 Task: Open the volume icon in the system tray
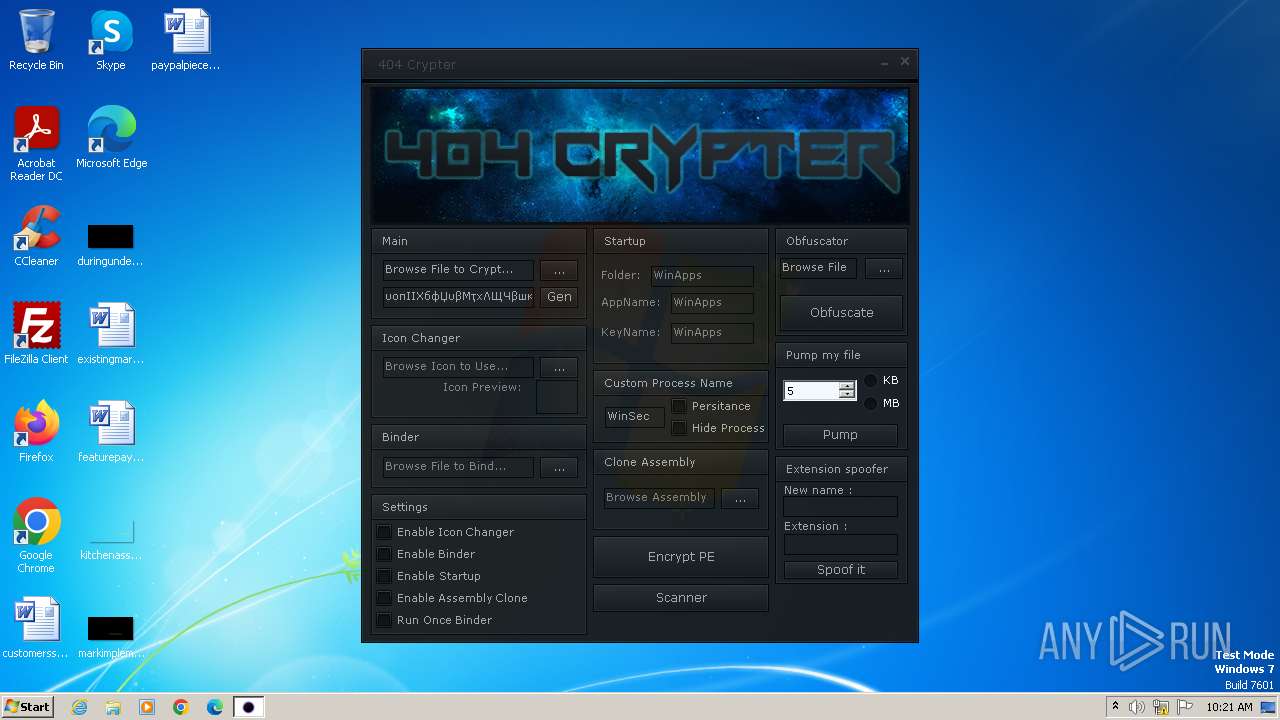coord(1137,707)
